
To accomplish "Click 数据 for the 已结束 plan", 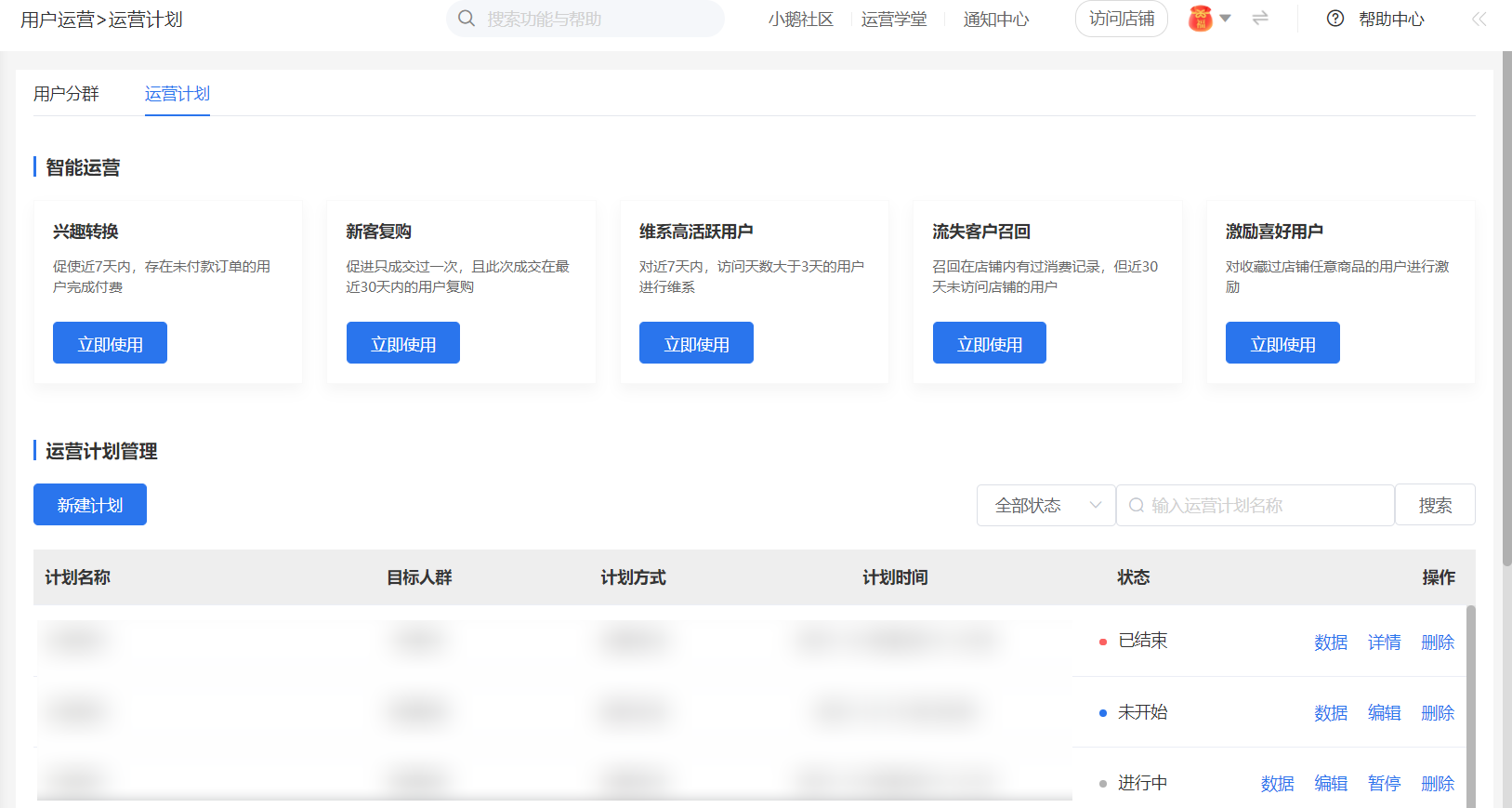I will point(1331,642).
